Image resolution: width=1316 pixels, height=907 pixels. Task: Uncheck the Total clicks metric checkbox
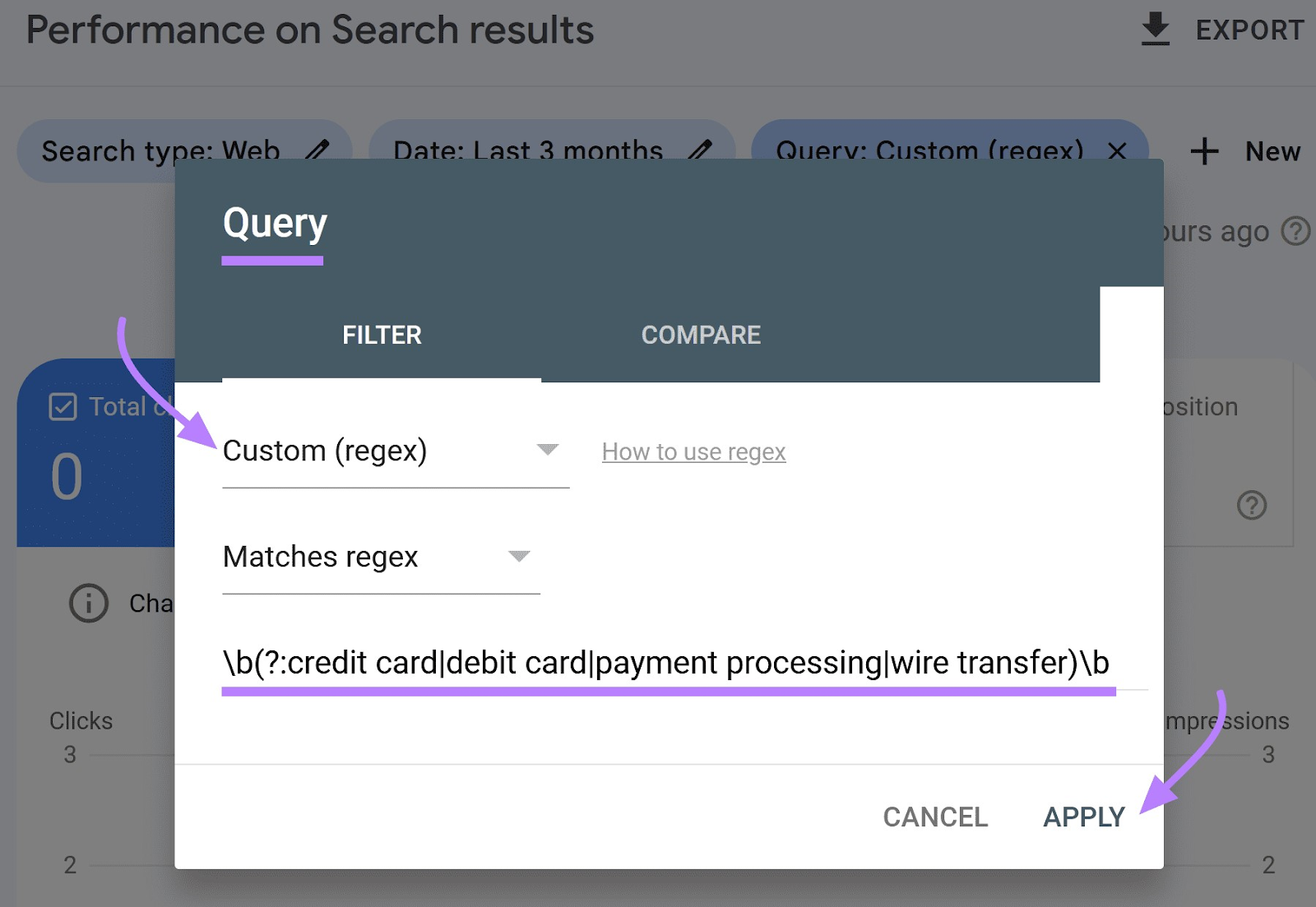63,406
